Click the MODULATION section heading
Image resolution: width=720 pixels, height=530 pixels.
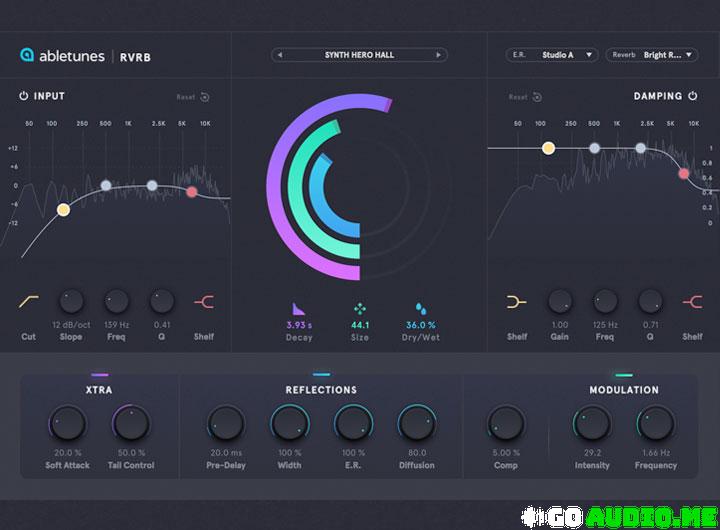coord(624,390)
